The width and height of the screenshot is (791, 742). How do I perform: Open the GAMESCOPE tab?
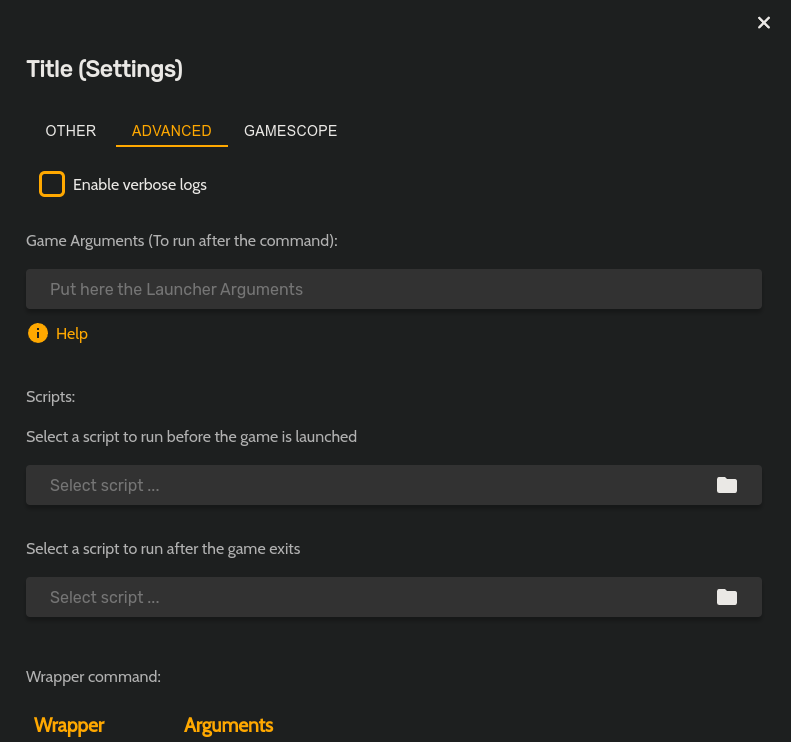[x=290, y=131]
